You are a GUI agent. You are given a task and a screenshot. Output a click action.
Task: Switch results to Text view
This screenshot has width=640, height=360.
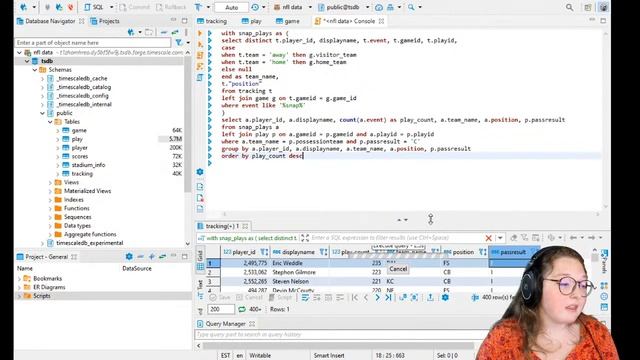coord(200,284)
